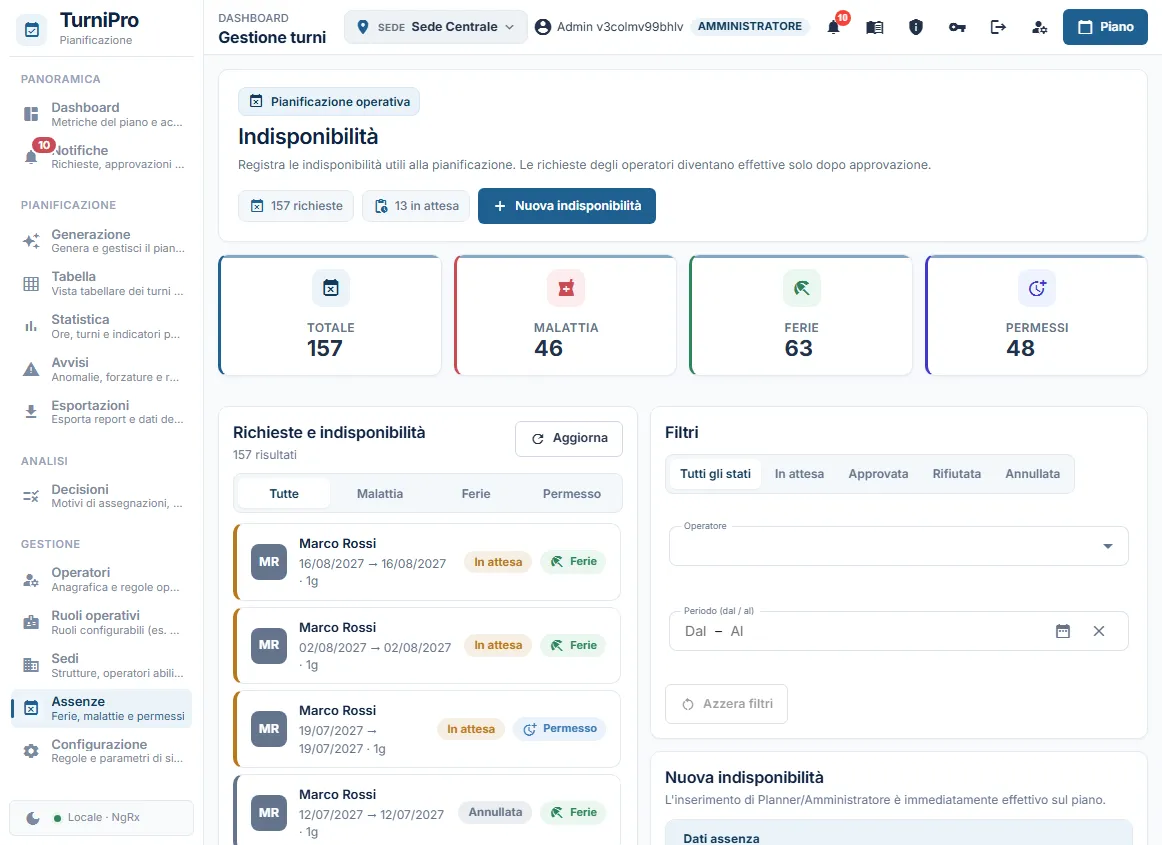Filter by Annullata status
1162x845 pixels.
[x=1032, y=474]
